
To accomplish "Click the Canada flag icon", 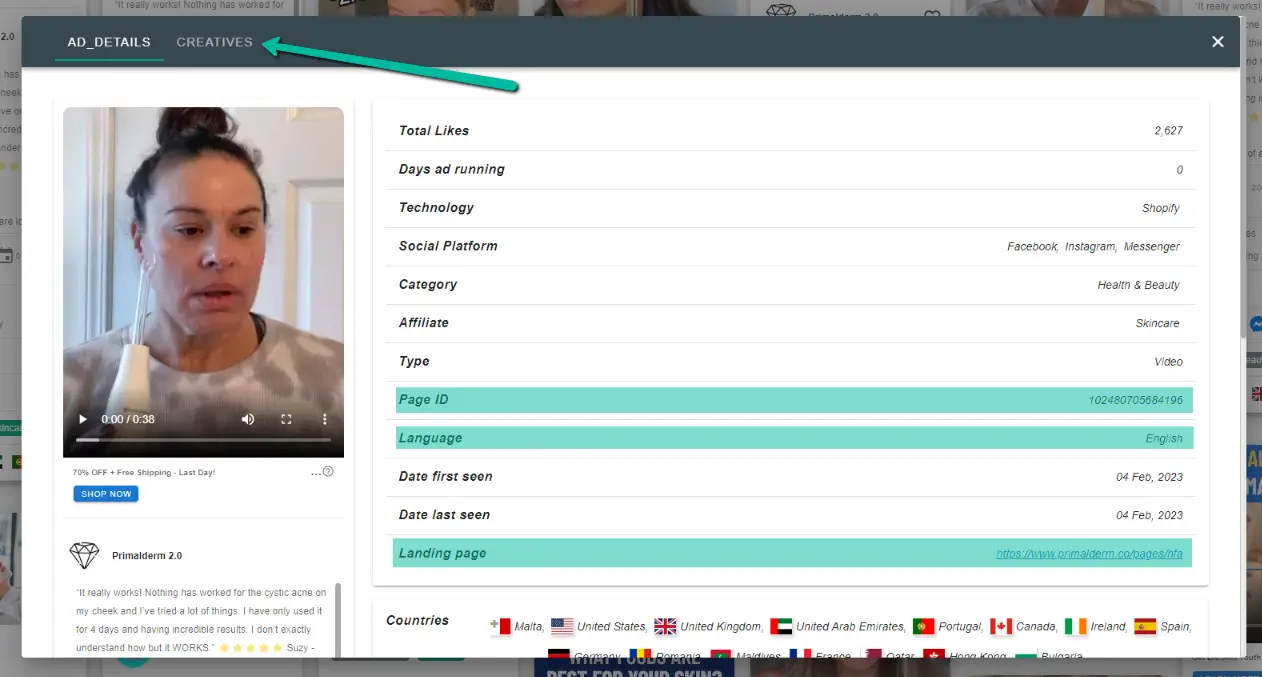I will click(1001, 627).
